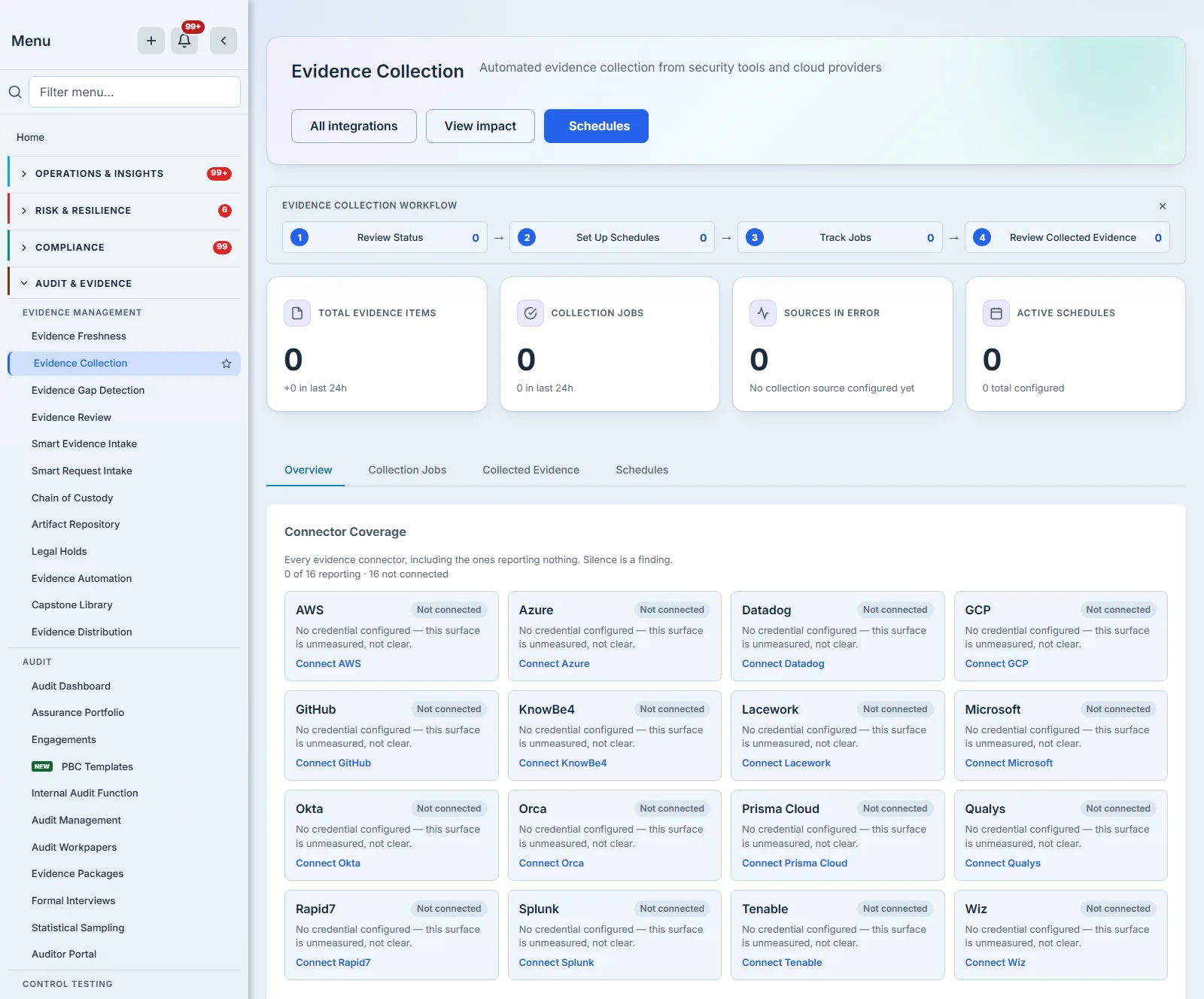This screenshot has width=1204, height=999.
Task: Click the NEW badge beside PBC Templates
Action: click(x=42, y=766)
